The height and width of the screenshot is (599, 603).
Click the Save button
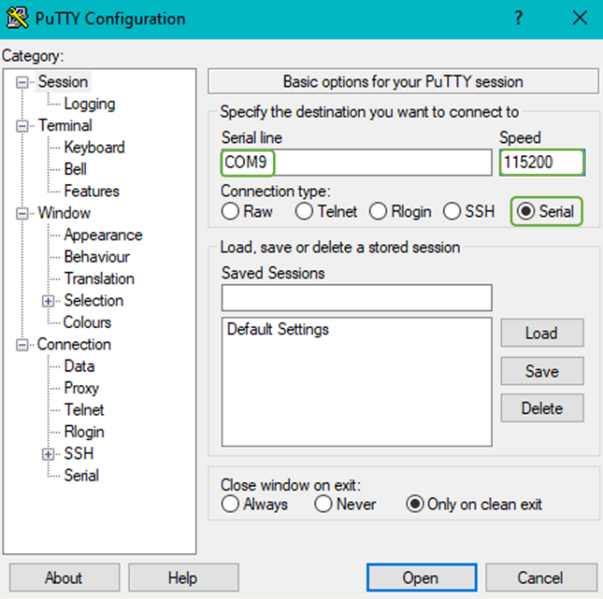542,371
